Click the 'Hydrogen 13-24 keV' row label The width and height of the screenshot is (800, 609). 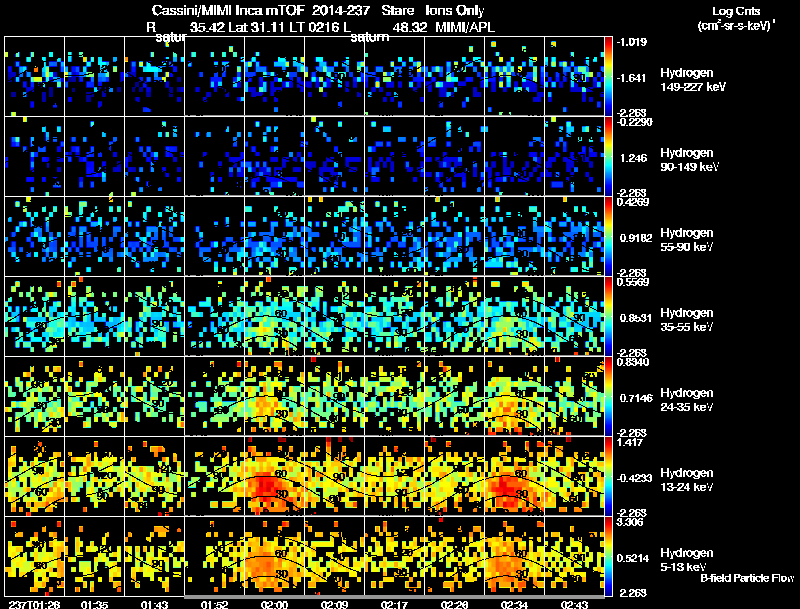[x=686, y=480]
